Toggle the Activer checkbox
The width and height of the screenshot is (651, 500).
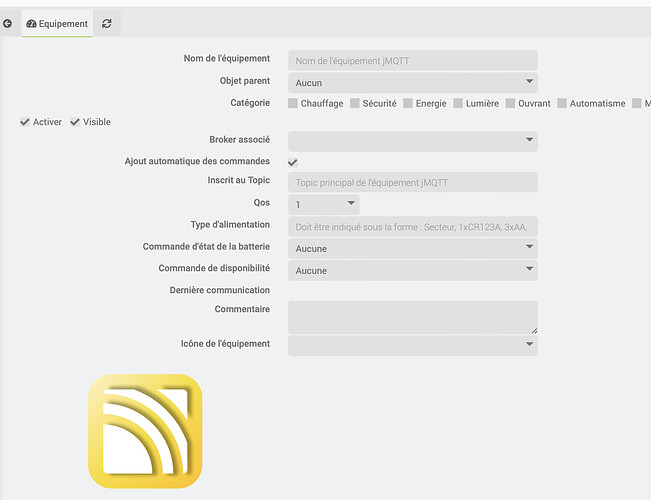(x=25, y=122)
